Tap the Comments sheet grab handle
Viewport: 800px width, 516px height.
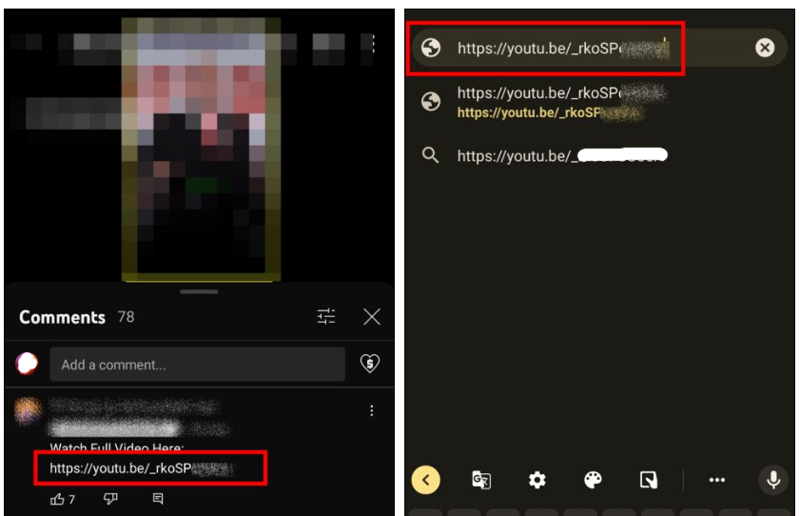[199, 292]
